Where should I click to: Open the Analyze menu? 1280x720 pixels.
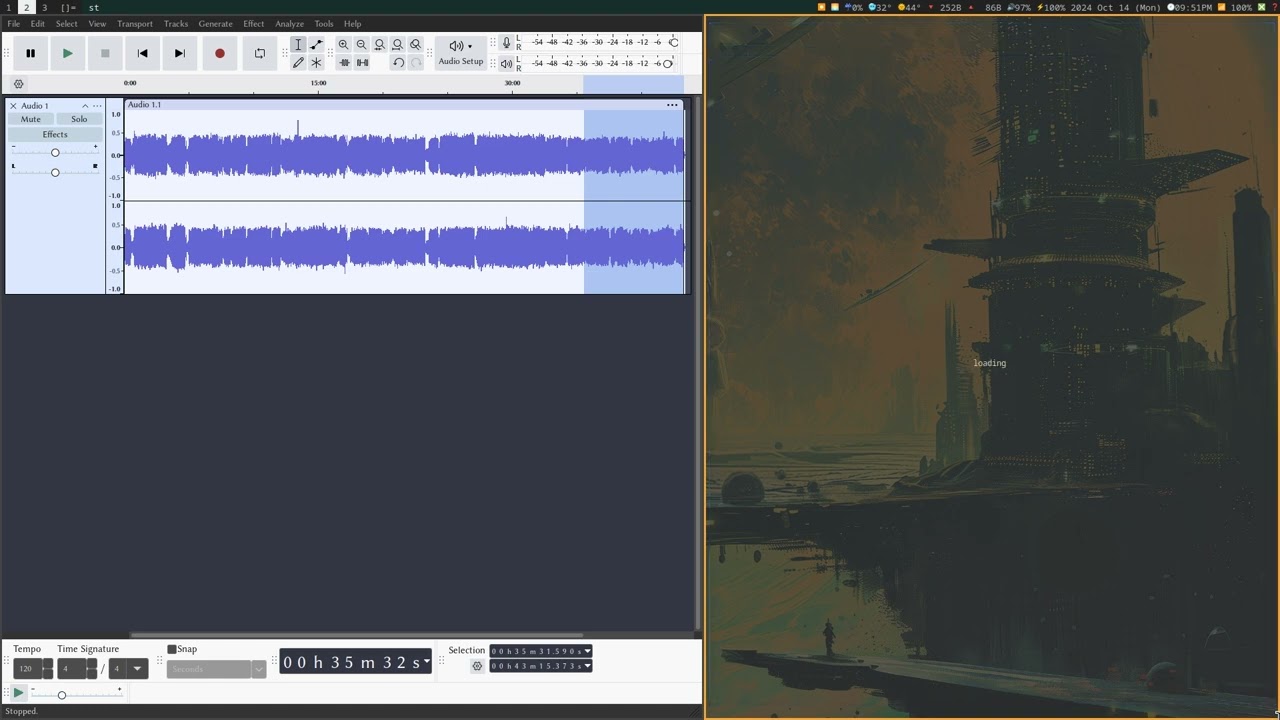coord(289,24)
